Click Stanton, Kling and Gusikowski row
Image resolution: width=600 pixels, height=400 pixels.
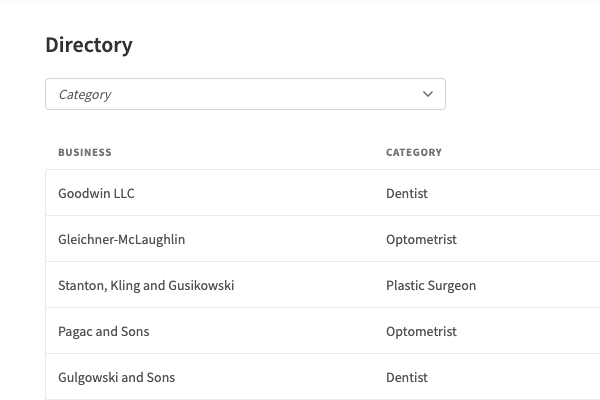146,285
